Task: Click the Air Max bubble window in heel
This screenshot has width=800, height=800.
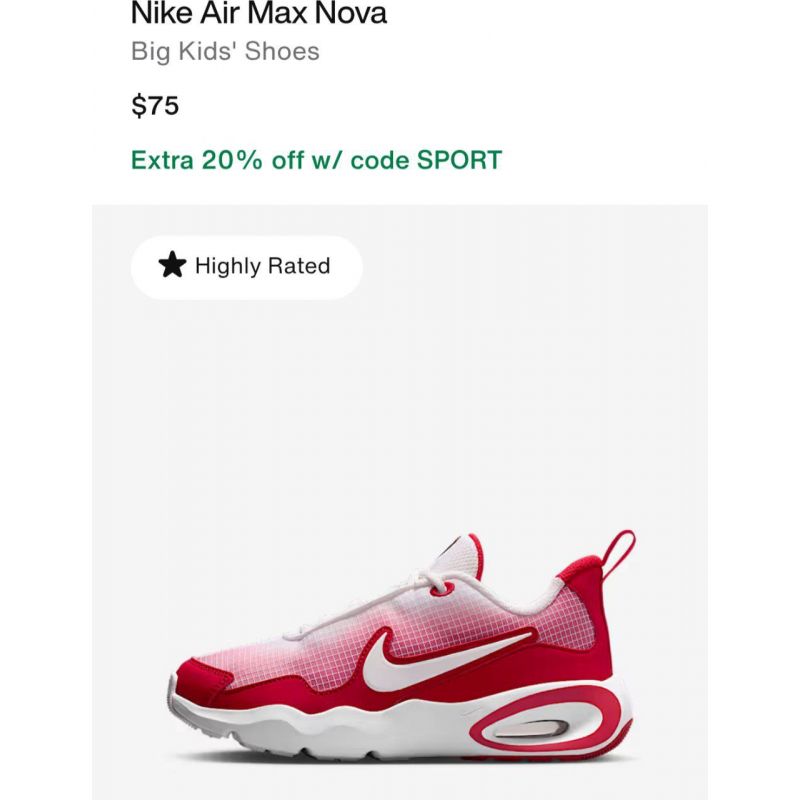Action: (x=531, y=729)
